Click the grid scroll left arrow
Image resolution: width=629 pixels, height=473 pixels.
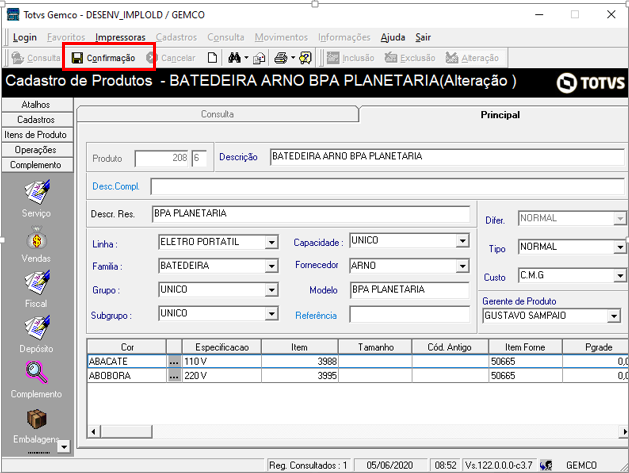click(93, 432)
